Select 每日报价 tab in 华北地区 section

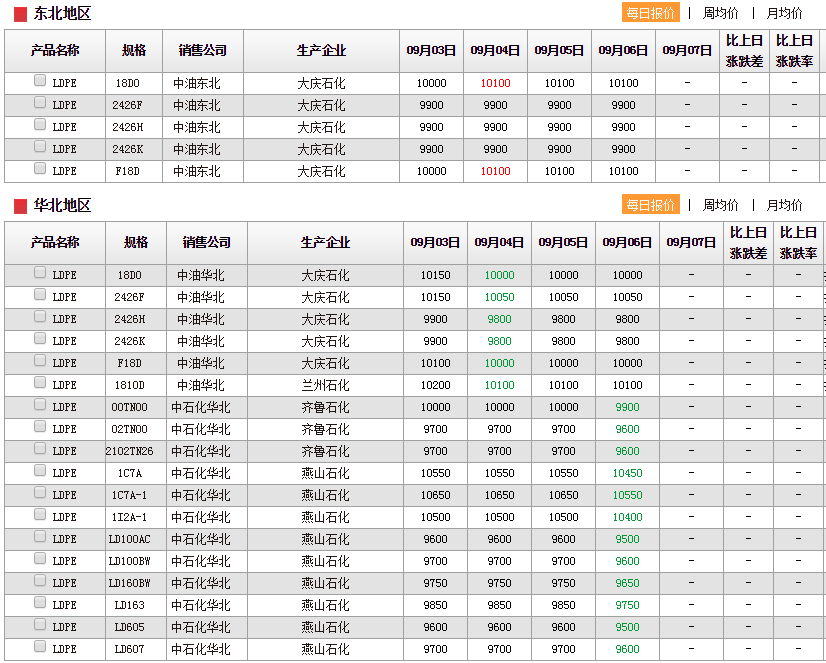coord(651,204)
